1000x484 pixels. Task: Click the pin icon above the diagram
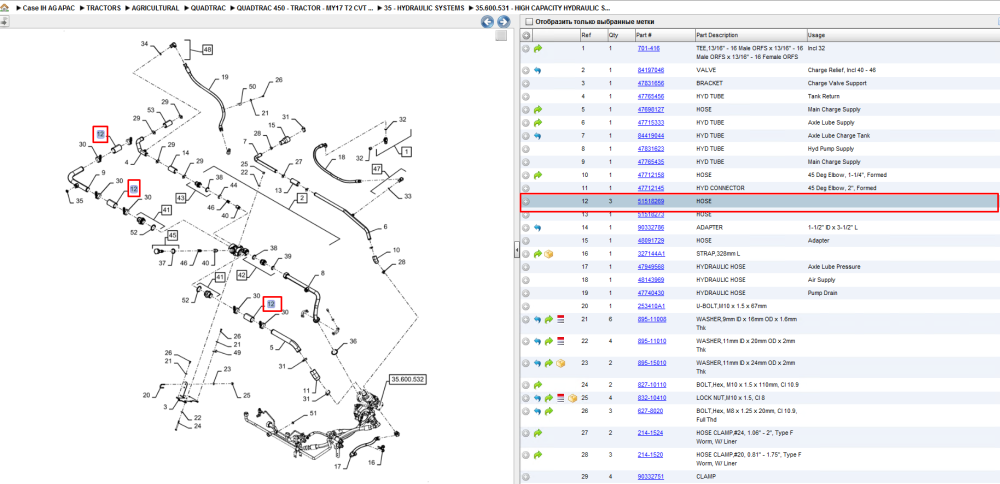click(4, 22)
